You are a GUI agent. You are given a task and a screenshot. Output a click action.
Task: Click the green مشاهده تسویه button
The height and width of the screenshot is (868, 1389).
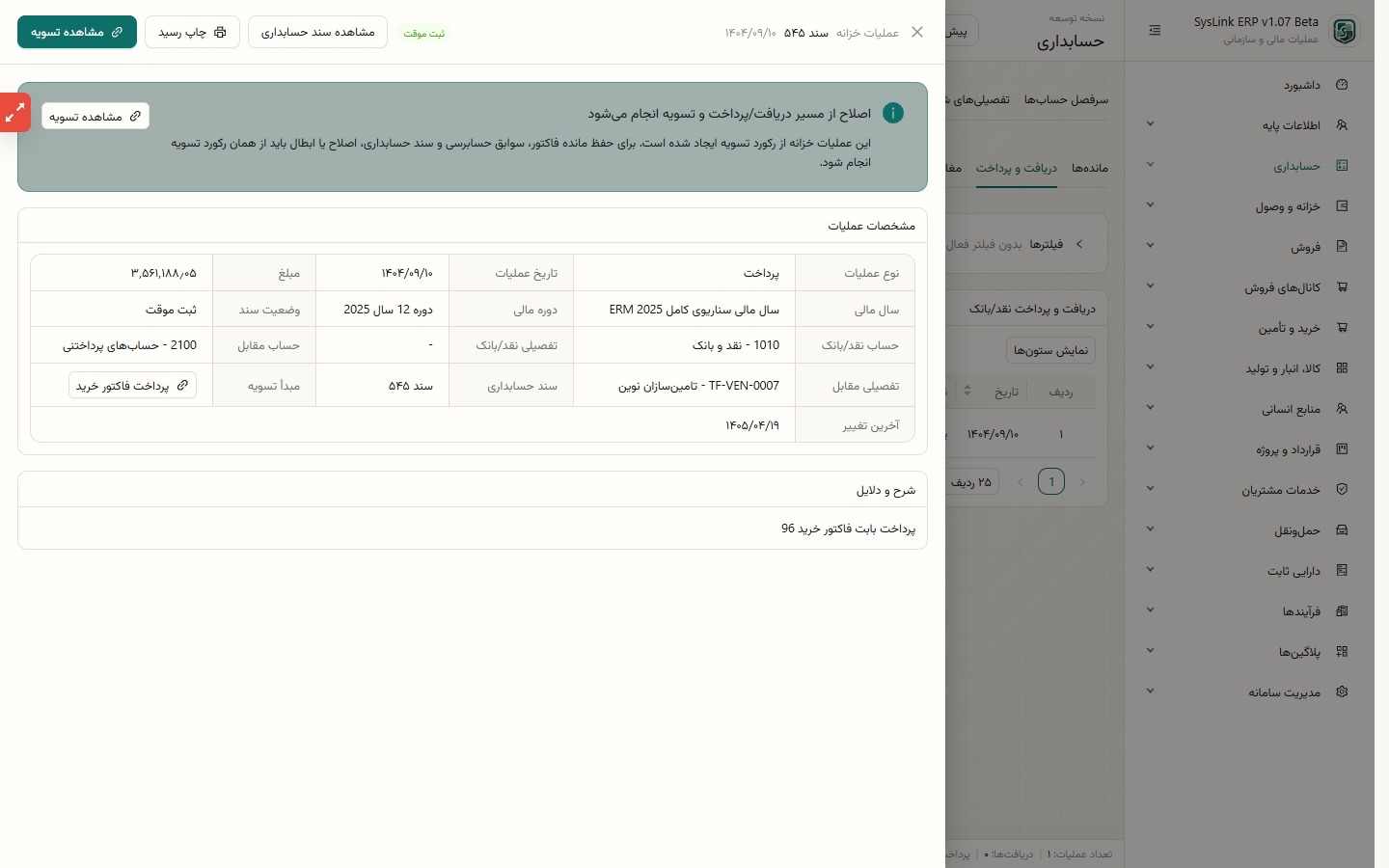click(x=77, y=32)
